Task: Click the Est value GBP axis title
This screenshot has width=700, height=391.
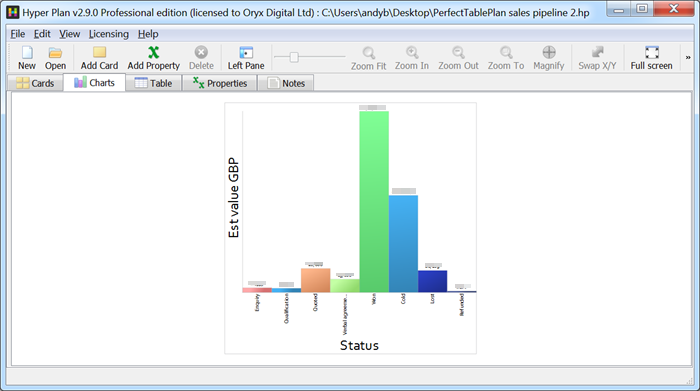Action: [233, 198]
